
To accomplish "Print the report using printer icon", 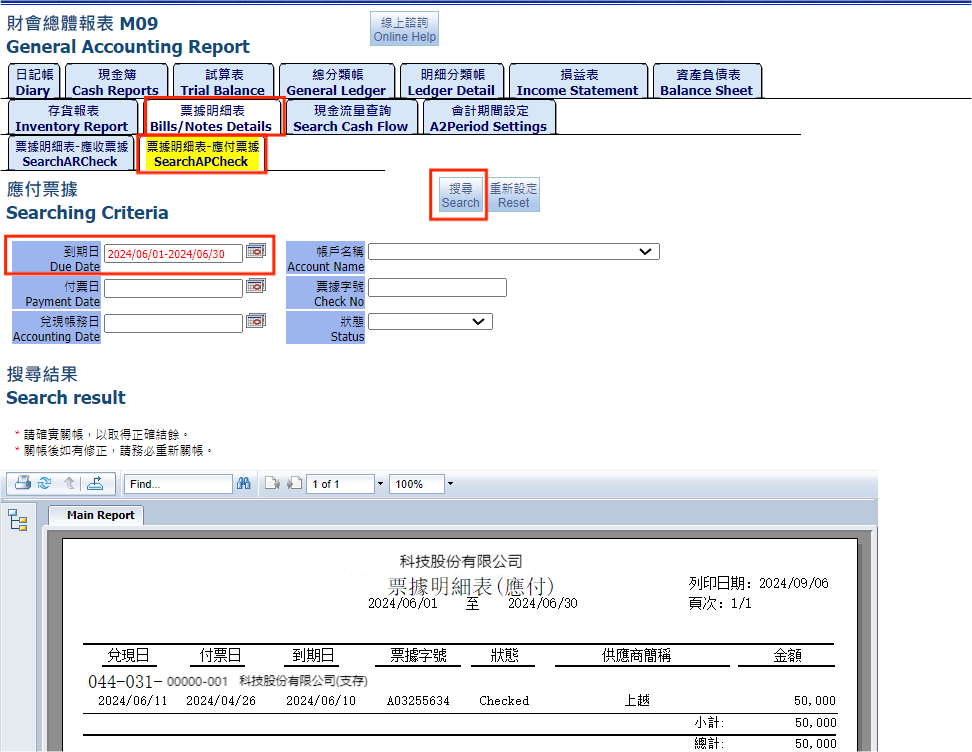I will pos(23,483).
